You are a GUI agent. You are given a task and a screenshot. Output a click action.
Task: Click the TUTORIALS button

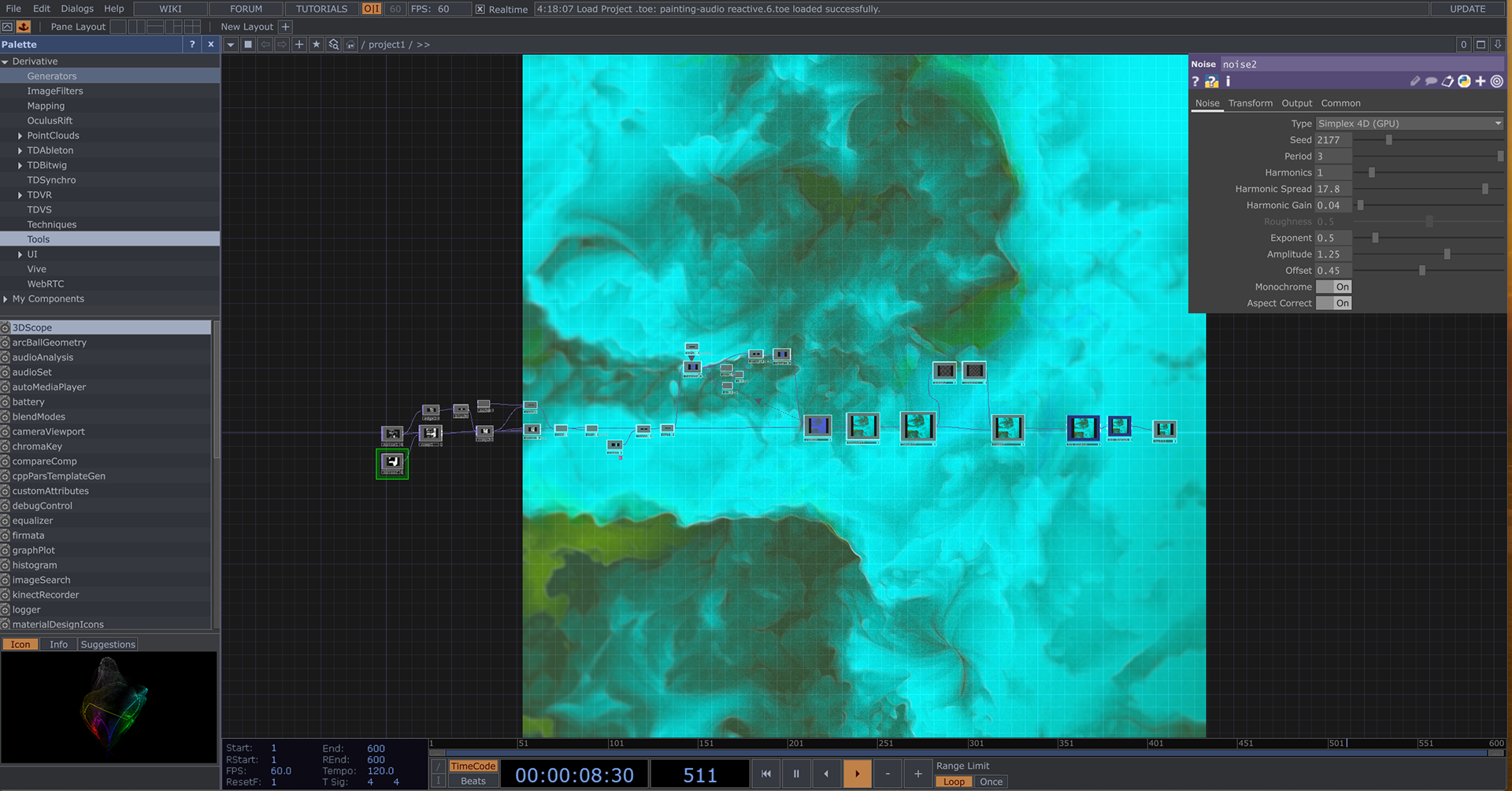[321, 9]
